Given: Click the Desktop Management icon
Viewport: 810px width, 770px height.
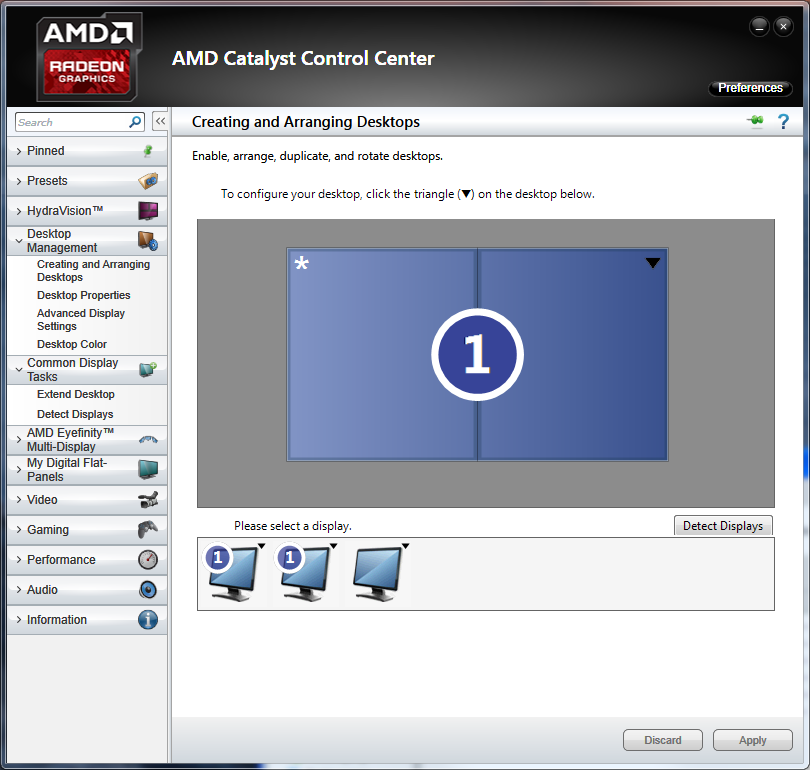Looking at the screenshot, I should (148, 241).
